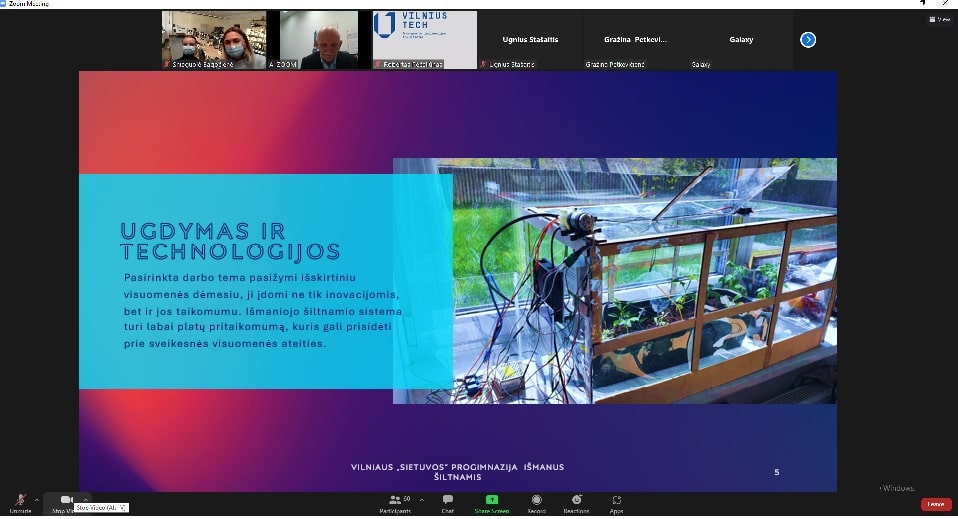Expand the arrow next to Participants

tap(422, 499)
